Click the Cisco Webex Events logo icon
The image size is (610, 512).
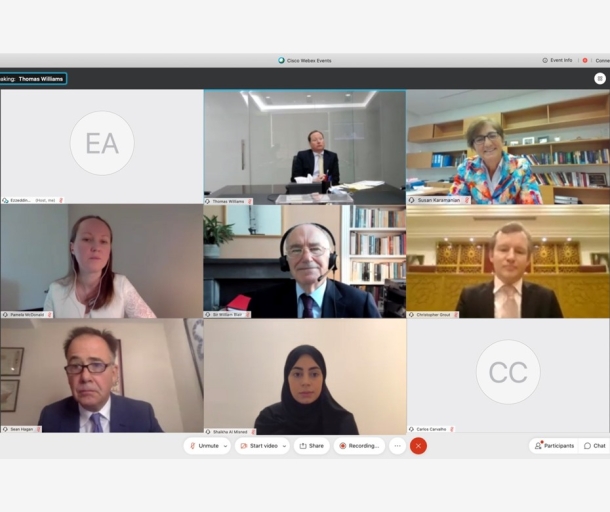(281, 60)
